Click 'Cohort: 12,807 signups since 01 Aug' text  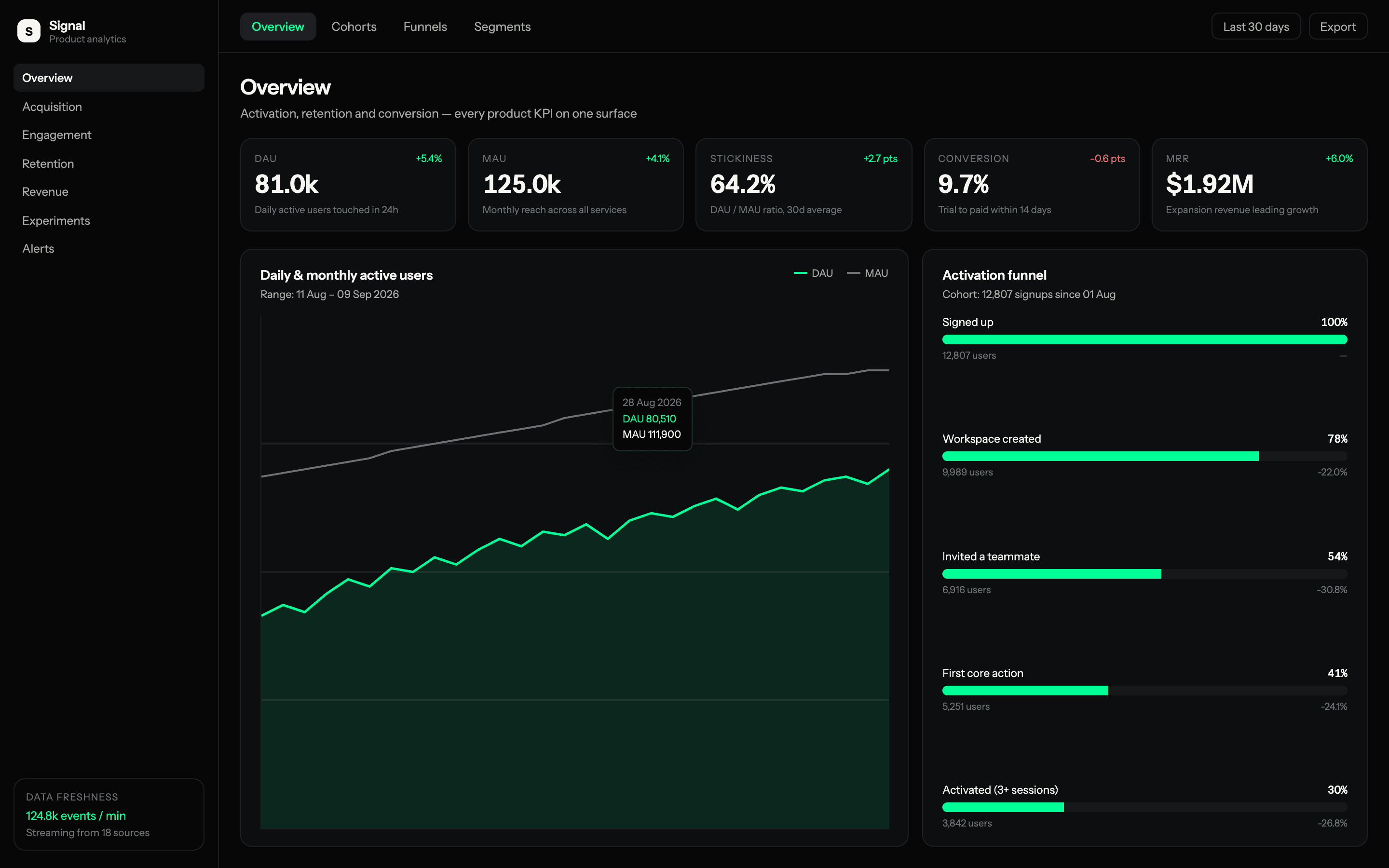(1029, 295)
